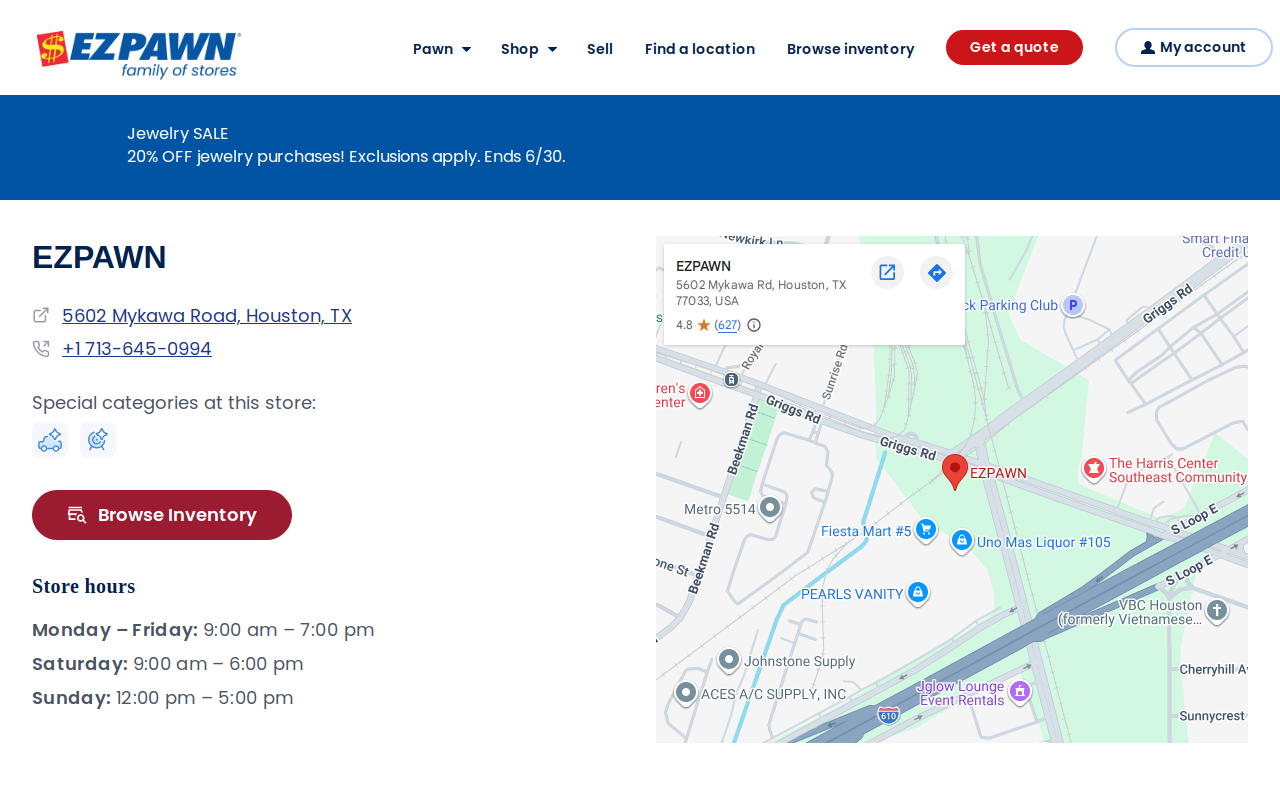Open the Sell menu item
1280x800 pixels.
[600, 49]
